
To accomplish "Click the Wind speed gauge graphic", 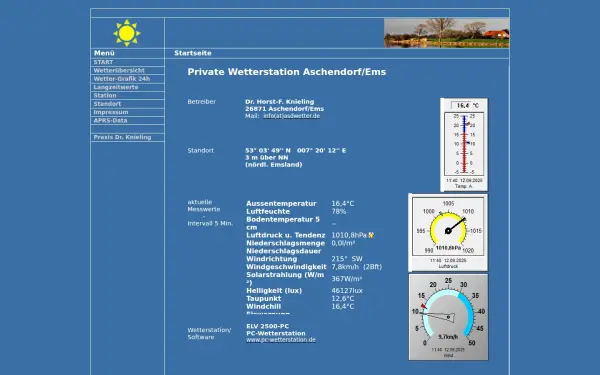I will click(x=448, y=317).
